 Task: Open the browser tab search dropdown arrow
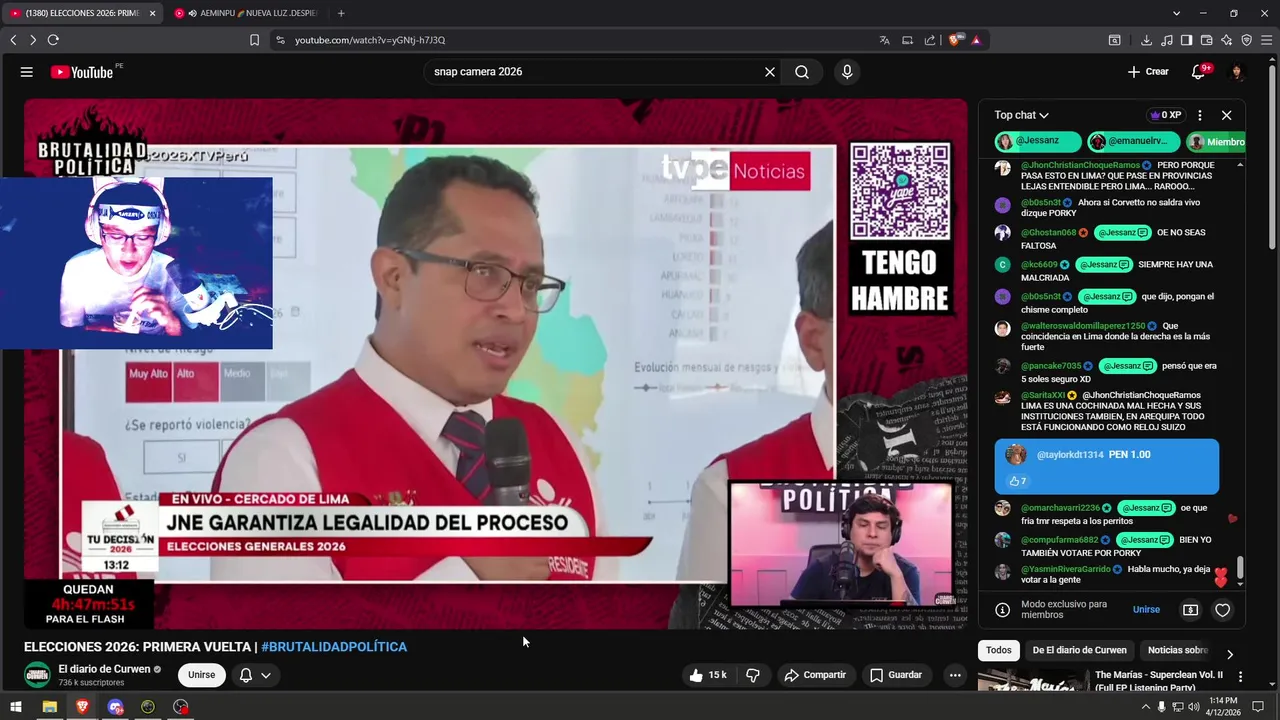(1176, 13)
